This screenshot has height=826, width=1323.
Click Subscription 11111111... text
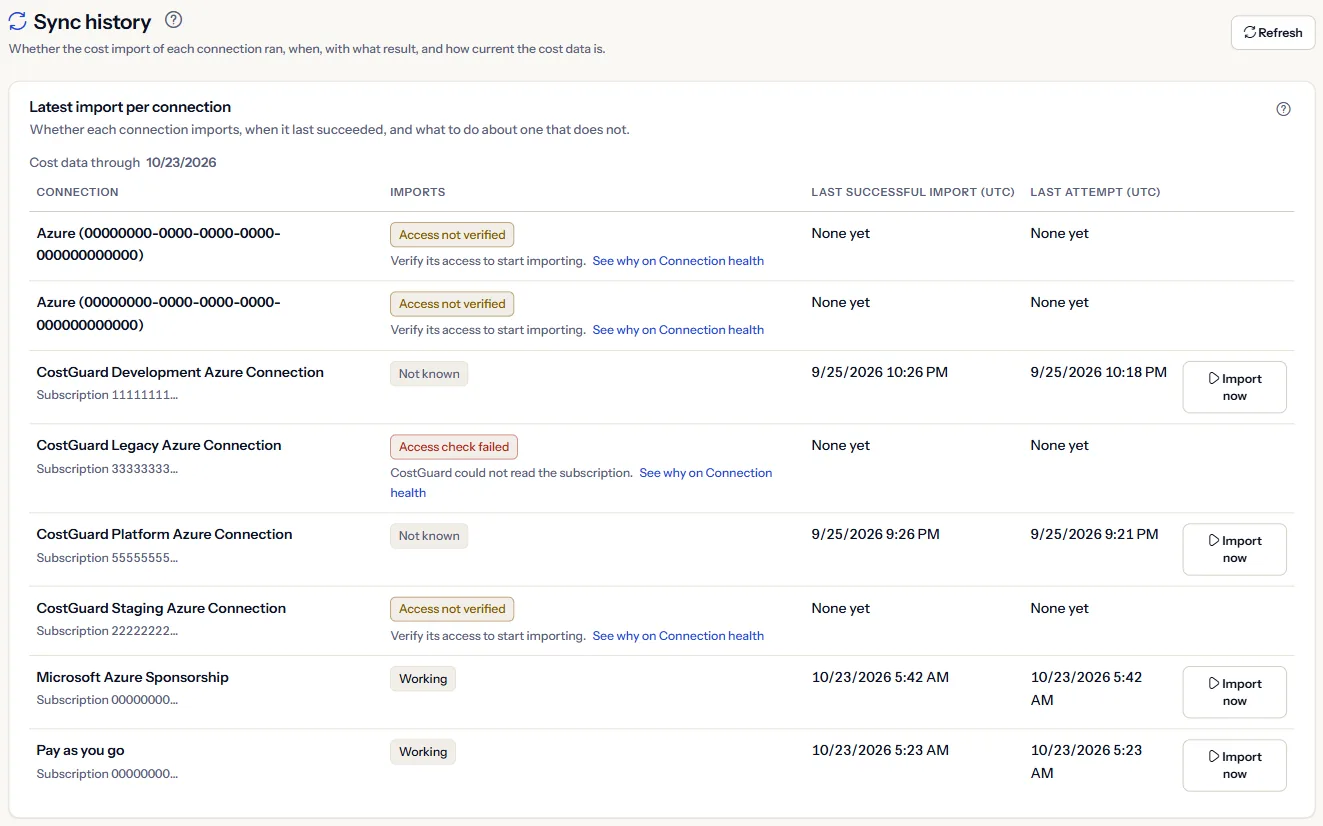[107, 395]
